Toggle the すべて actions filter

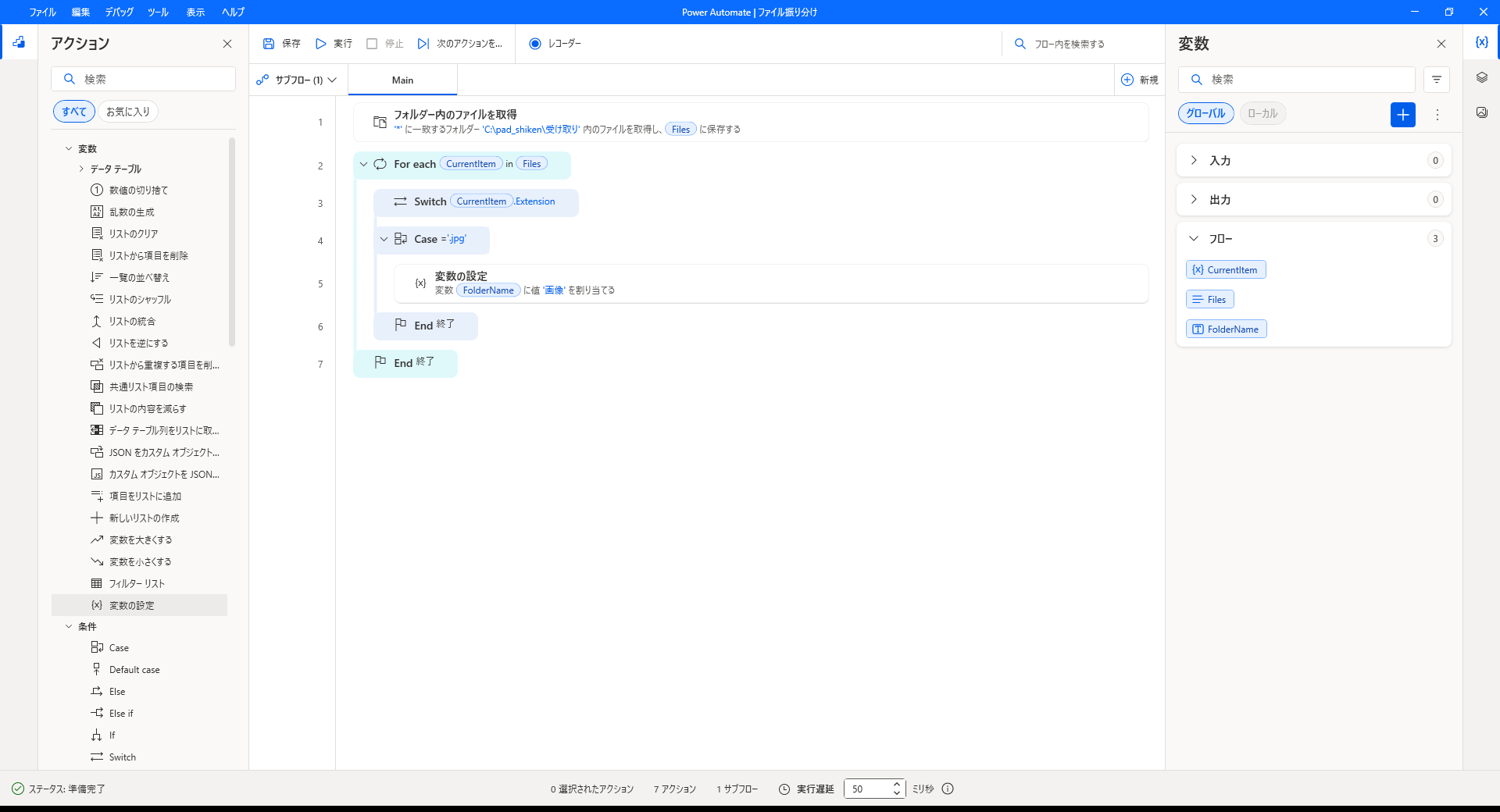73,112
